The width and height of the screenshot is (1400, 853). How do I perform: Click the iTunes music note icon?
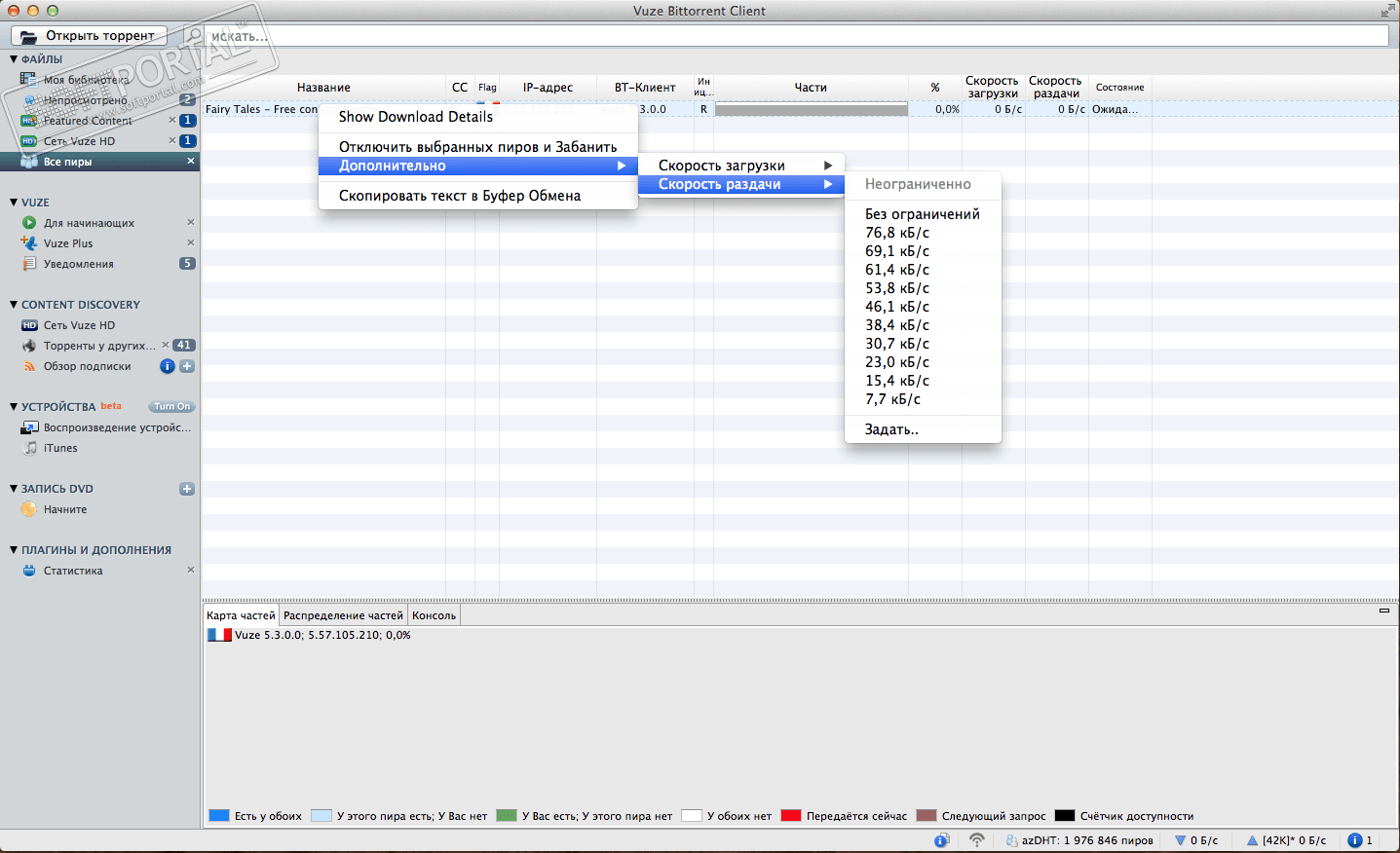point(29,448)
